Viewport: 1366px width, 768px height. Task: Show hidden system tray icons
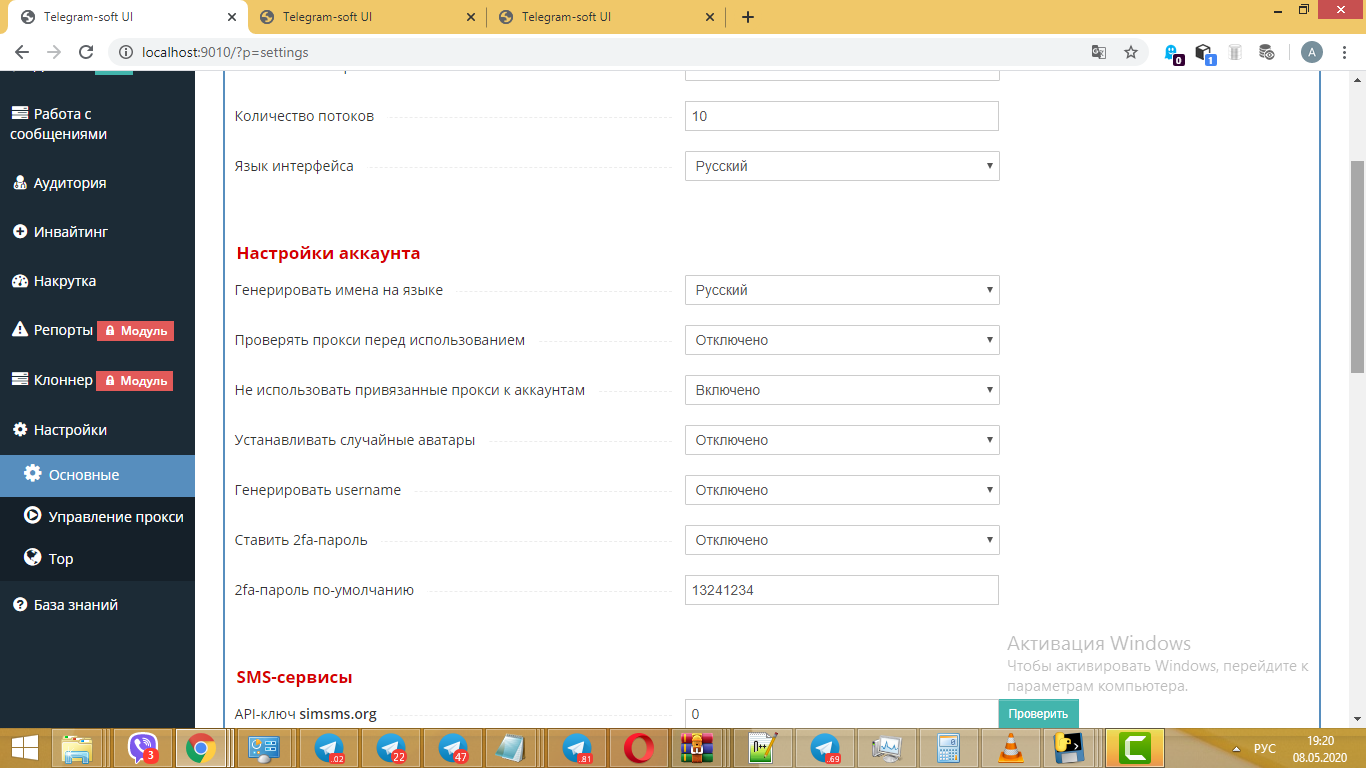coord(1236,748)
